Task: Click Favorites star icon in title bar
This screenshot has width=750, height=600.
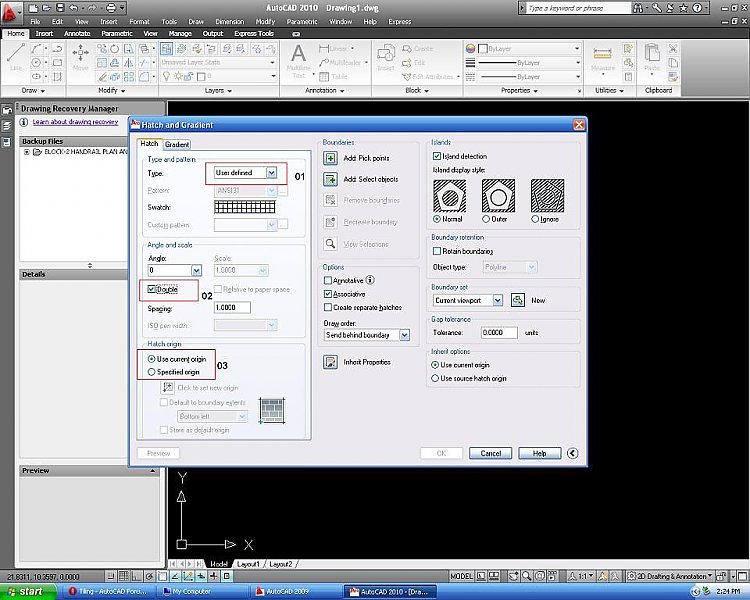Action: pos(684,8)
